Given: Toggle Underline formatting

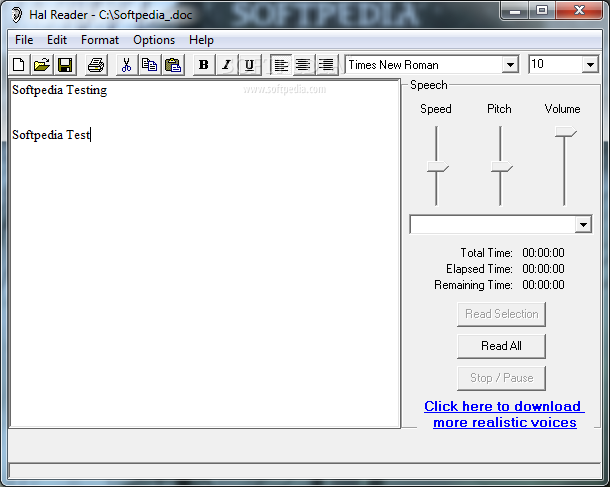Looking at the screenshot, I should coord(249,65).
